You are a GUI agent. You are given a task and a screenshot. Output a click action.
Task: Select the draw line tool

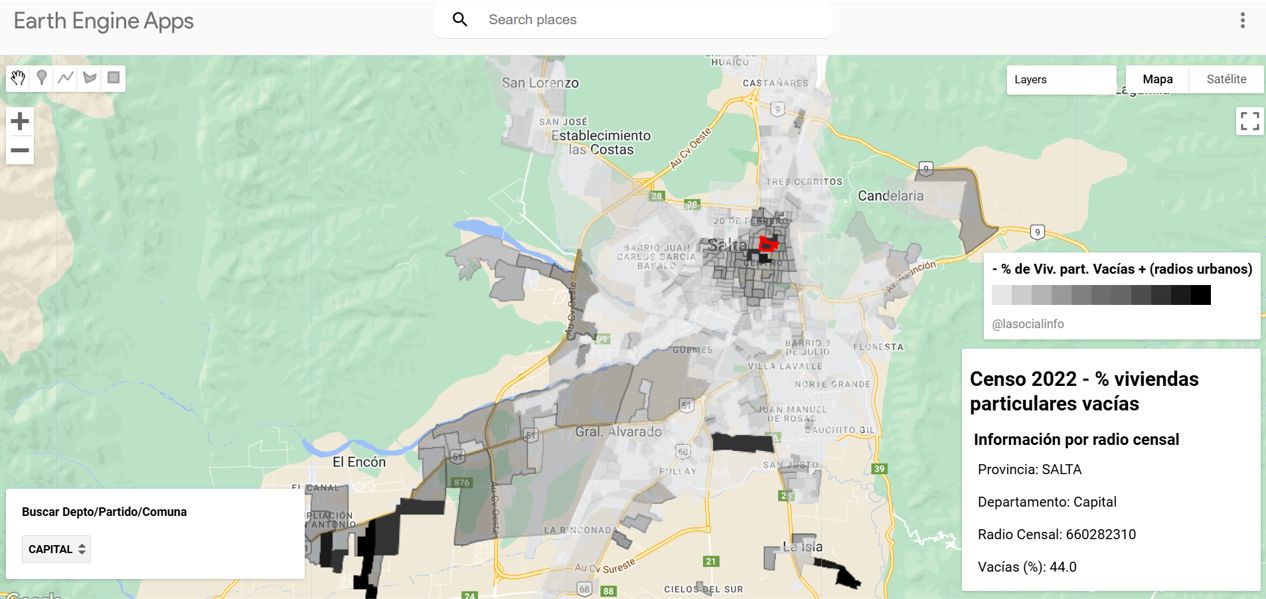[66, 78]
